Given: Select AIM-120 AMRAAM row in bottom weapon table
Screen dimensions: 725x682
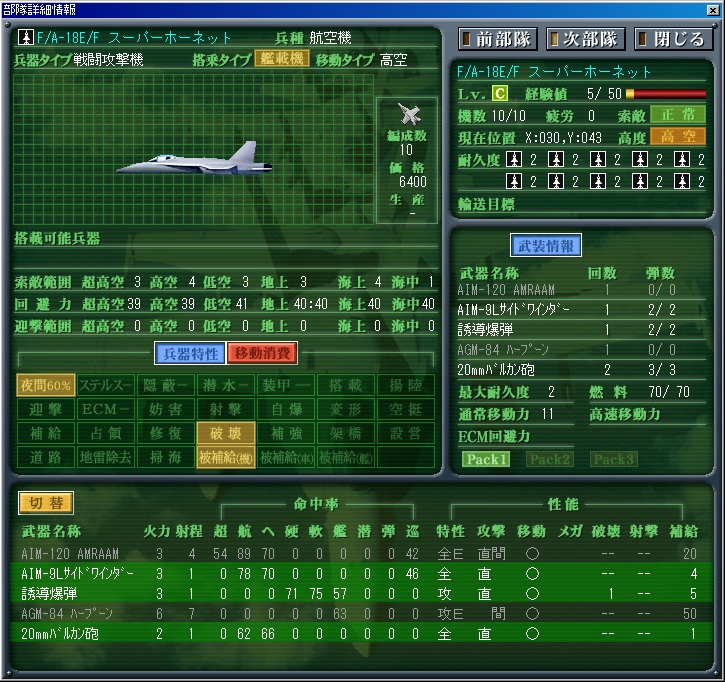Looking at the screenshot, I should (x=361, y=553).
